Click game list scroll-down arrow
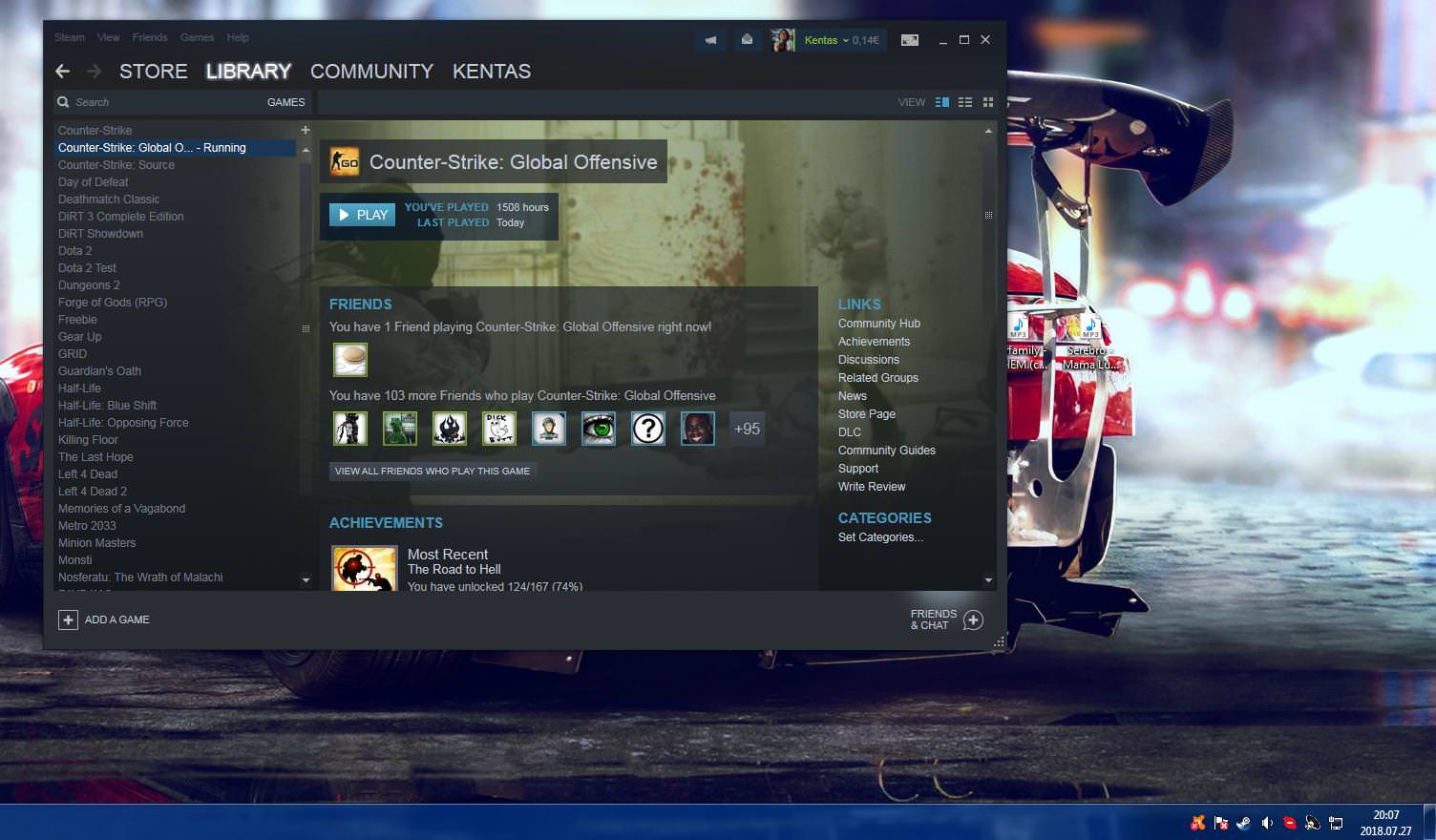 click(x=306, y=579)
